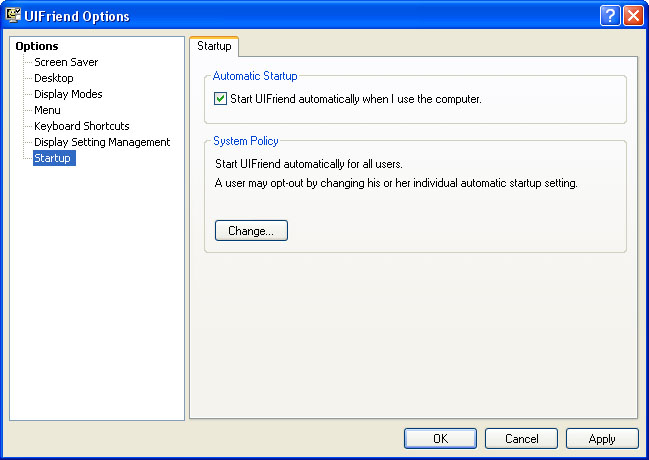Switch to the Startup tab

click(214, 46)
